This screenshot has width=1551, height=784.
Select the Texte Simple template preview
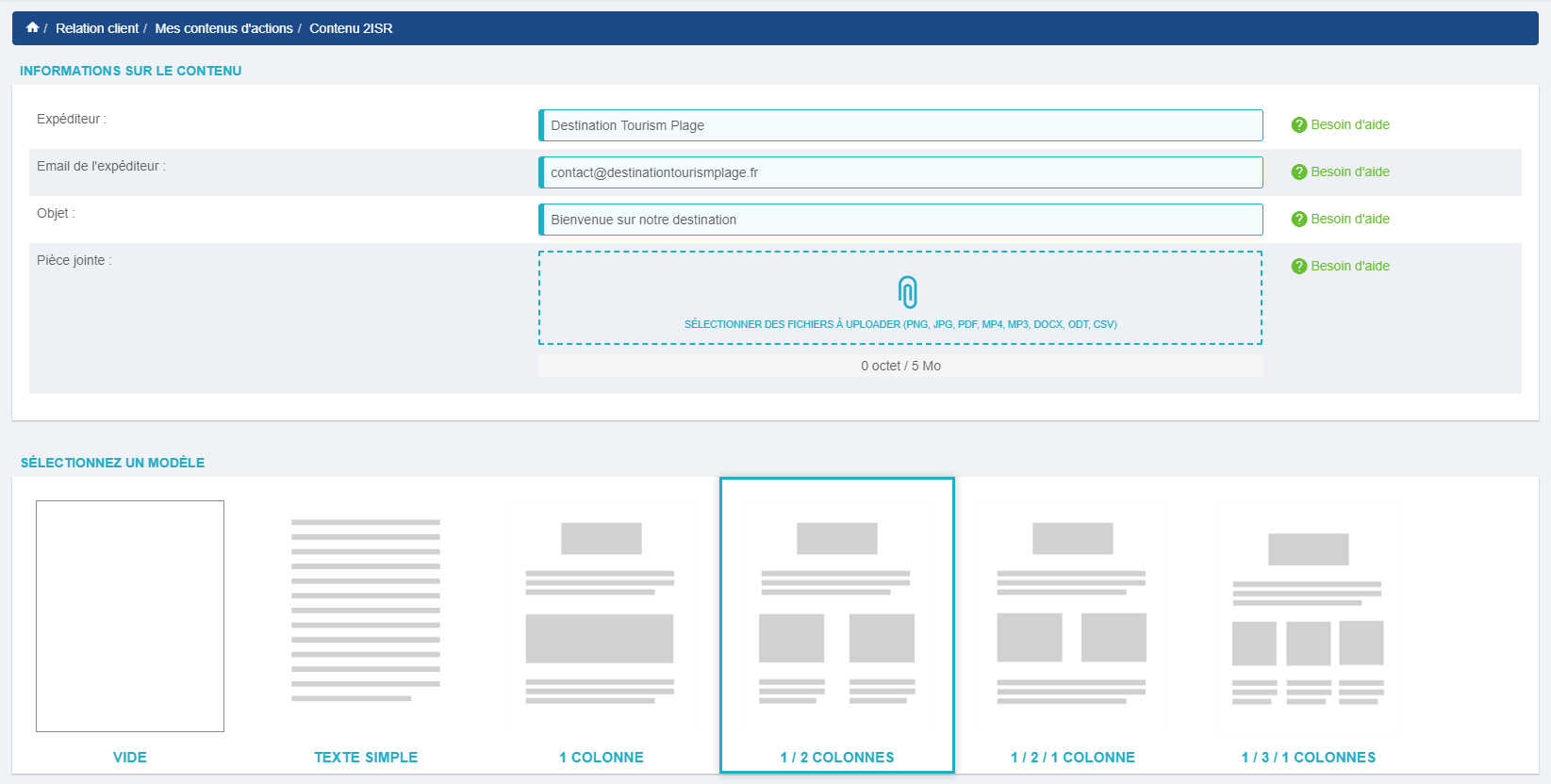click(366, 610)
